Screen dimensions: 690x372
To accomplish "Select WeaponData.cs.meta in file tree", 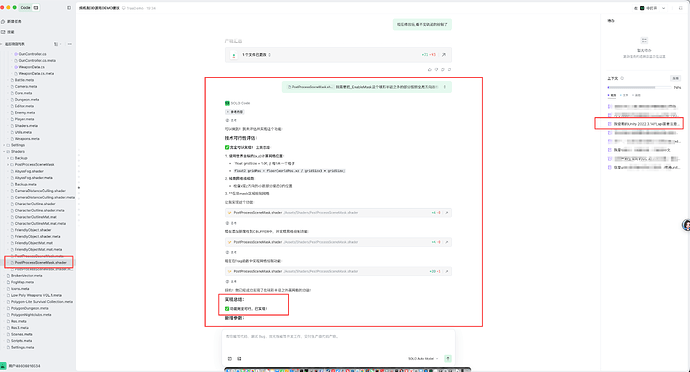I will coord(36,74).
